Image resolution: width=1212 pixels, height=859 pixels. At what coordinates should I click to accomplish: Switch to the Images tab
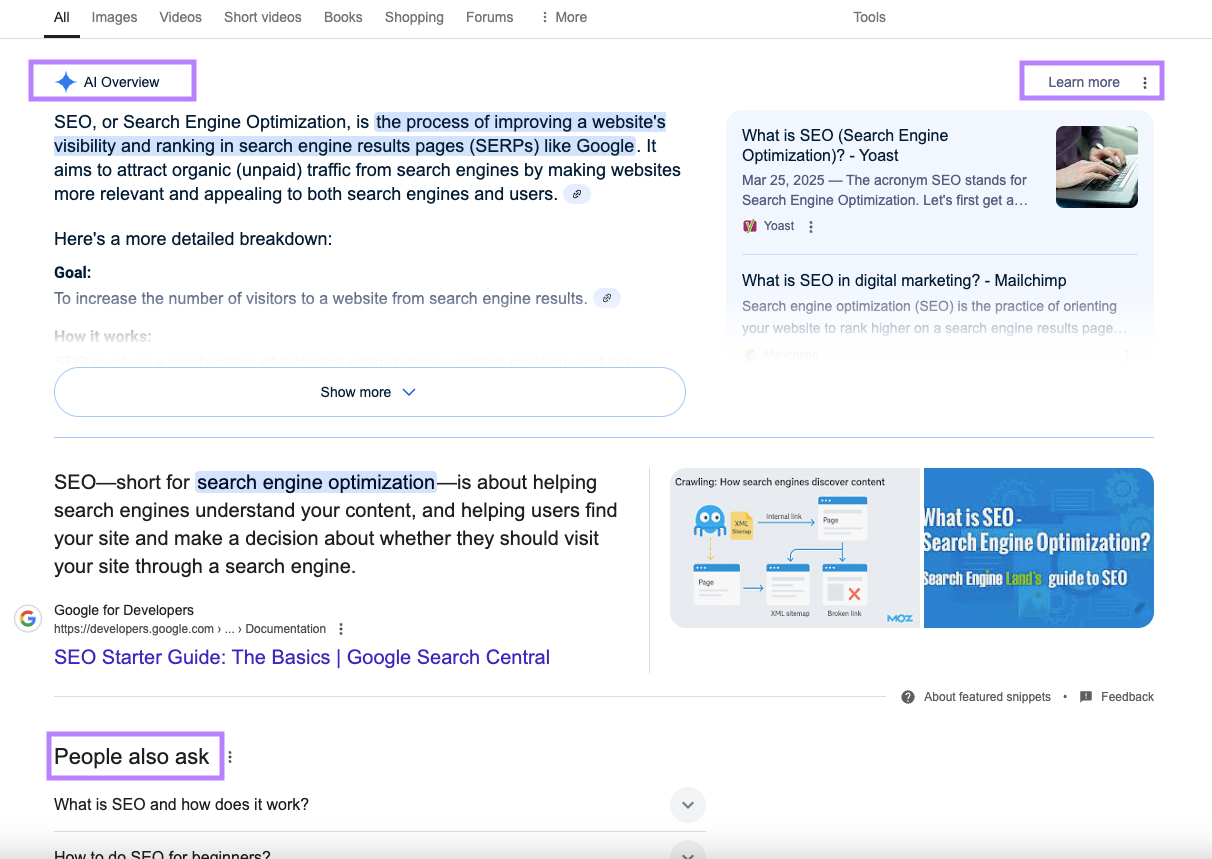(x=113, y=17)
